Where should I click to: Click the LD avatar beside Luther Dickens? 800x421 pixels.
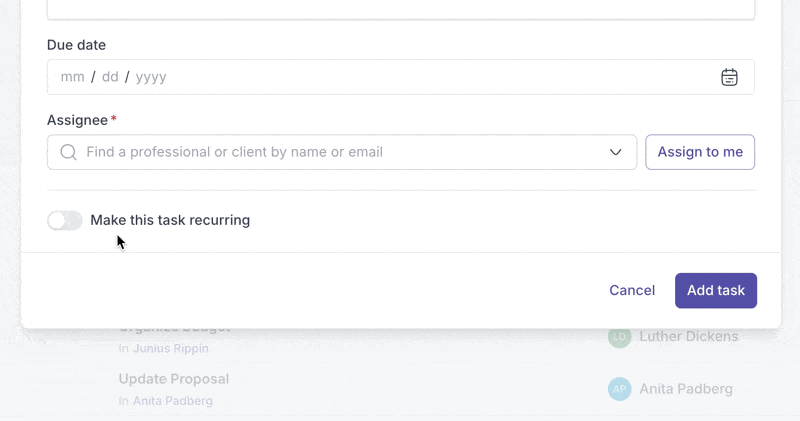619,337
